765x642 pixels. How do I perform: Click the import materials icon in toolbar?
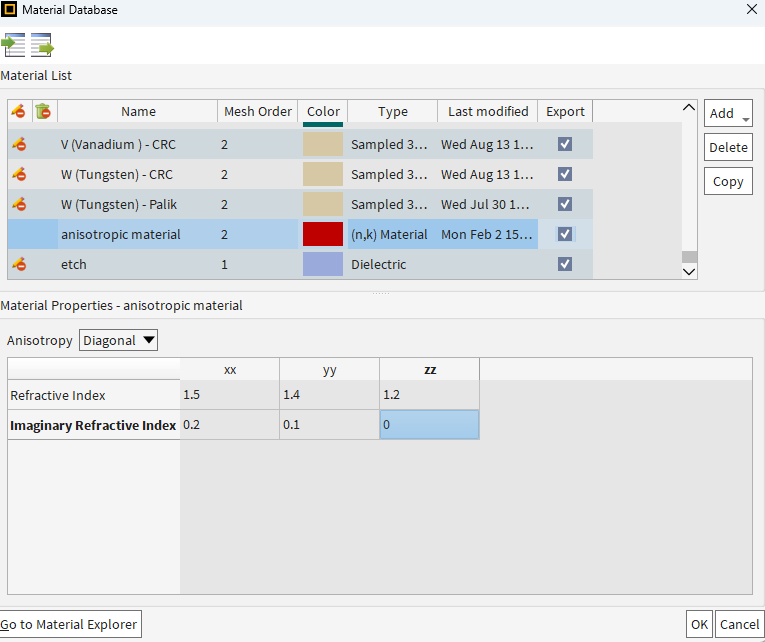coord(13,45)
